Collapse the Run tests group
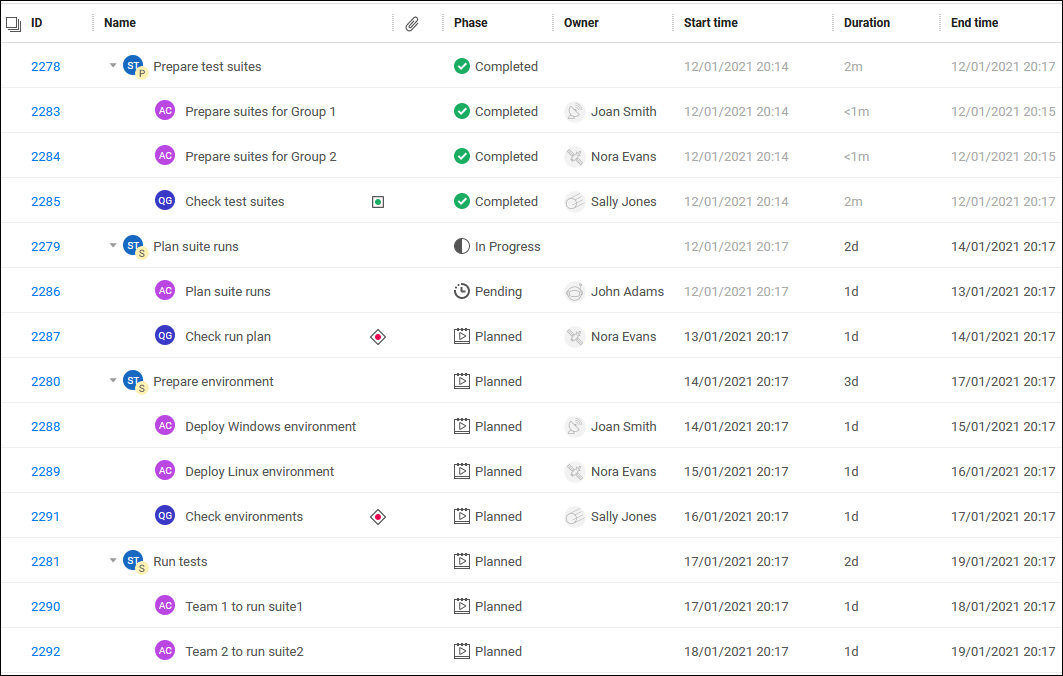1063x676 pixels. [x=113, y=561]
